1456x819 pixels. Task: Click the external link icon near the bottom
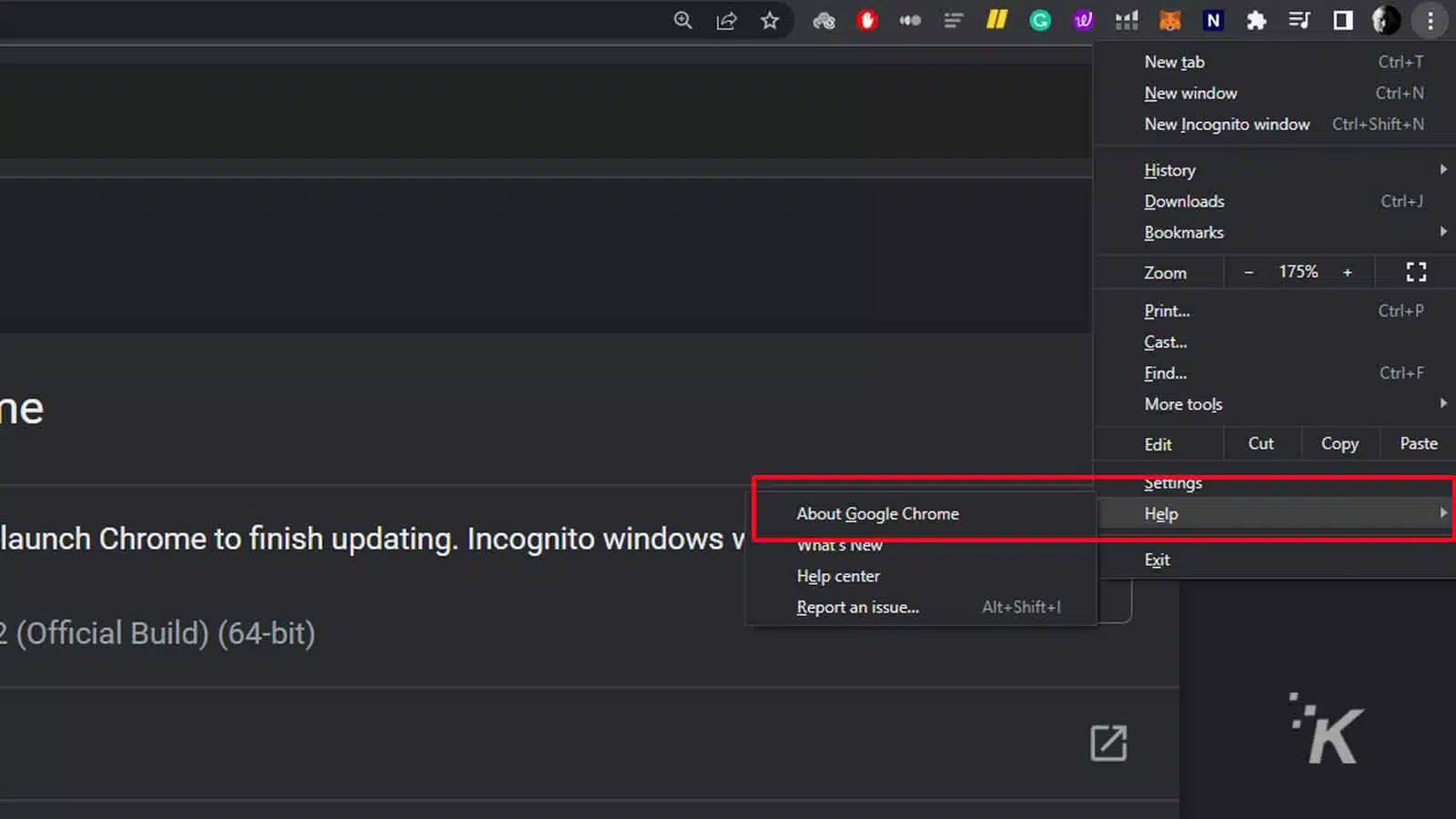point(1108,743)
